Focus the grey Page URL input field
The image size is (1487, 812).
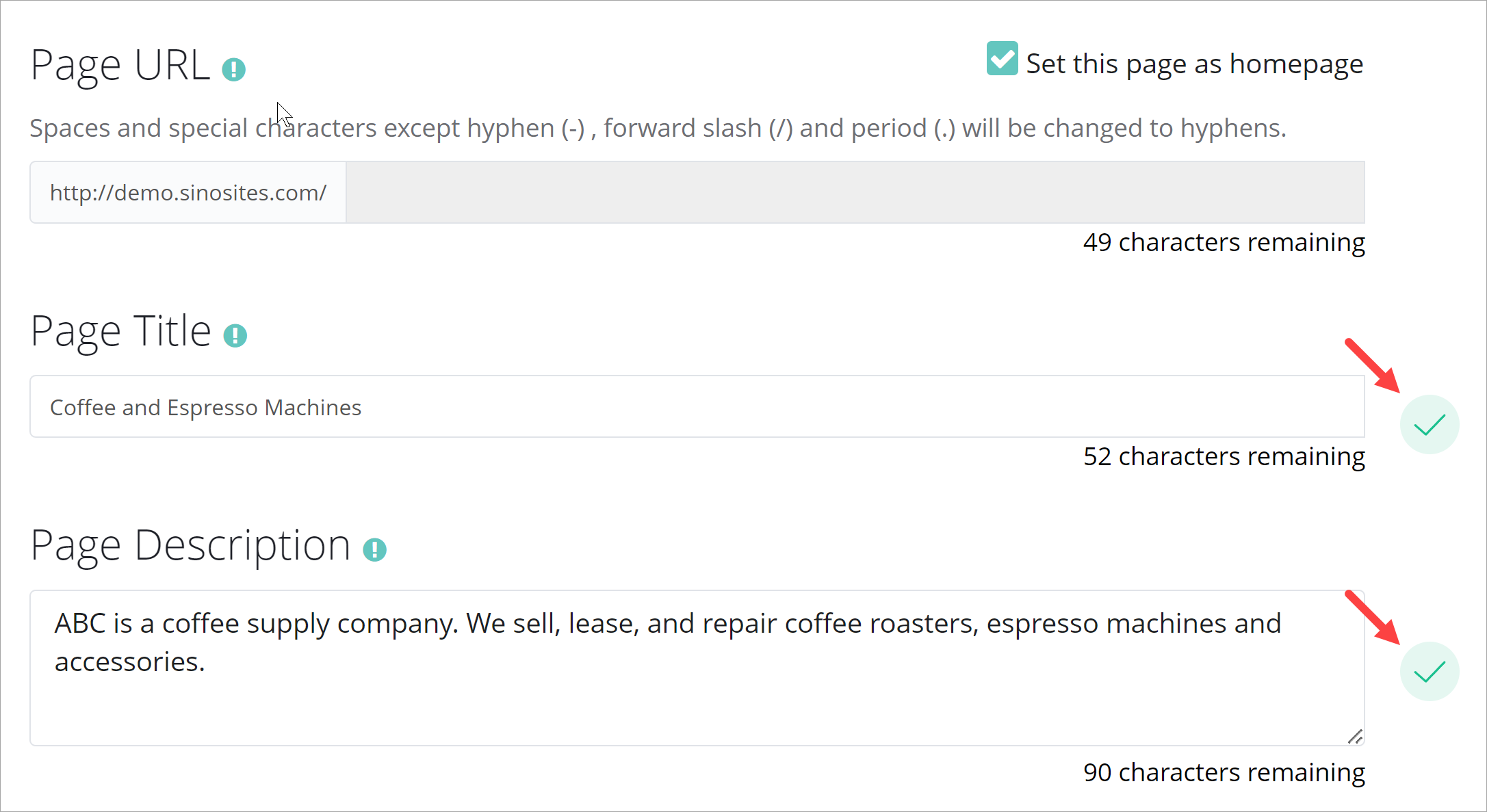854,193
